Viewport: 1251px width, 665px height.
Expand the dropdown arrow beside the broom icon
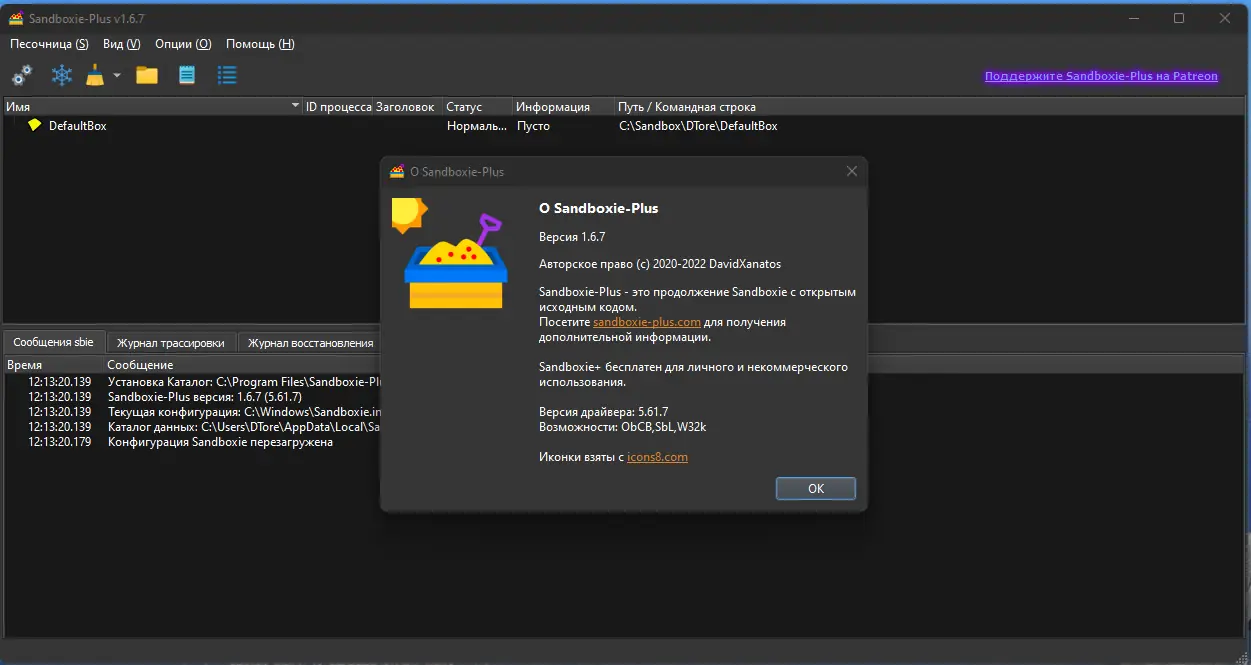[117, 75]
